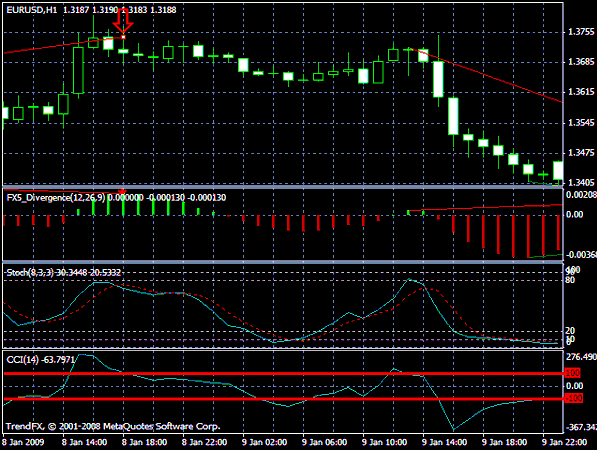Click the red CCI 100 level tag
The height and width of the screenshot is (450, 597).
point(573,373)
